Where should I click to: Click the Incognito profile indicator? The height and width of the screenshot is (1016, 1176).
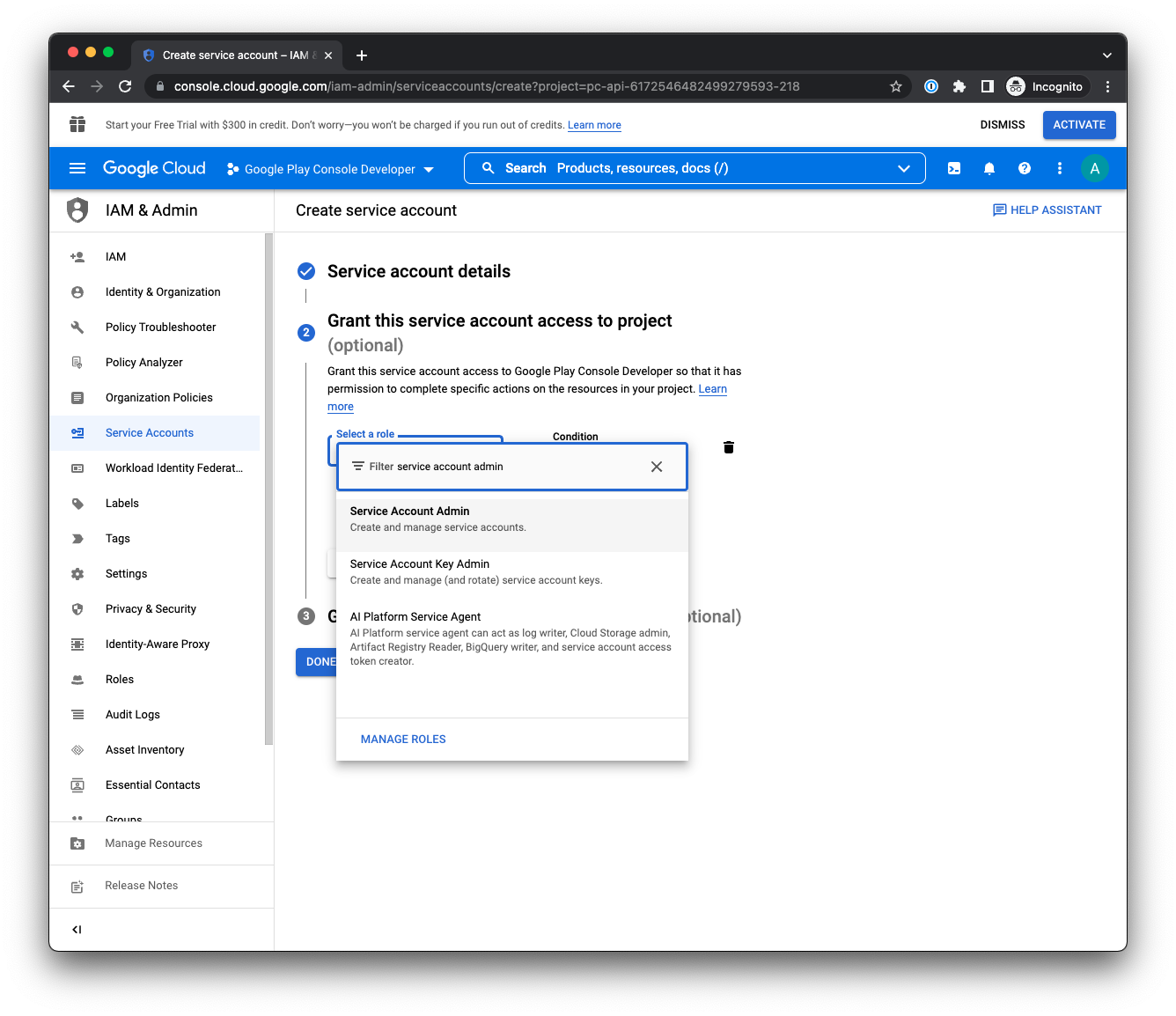1046,86
